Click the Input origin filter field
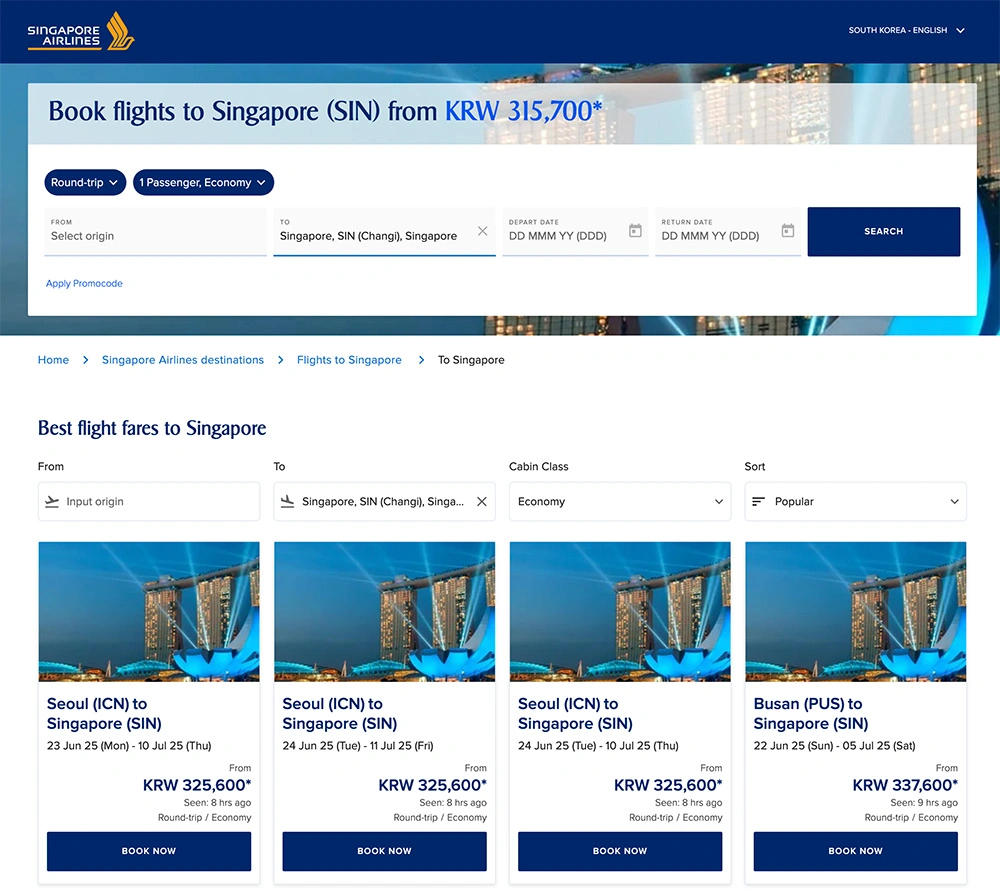1000x896 pixels. click(149, 501)
